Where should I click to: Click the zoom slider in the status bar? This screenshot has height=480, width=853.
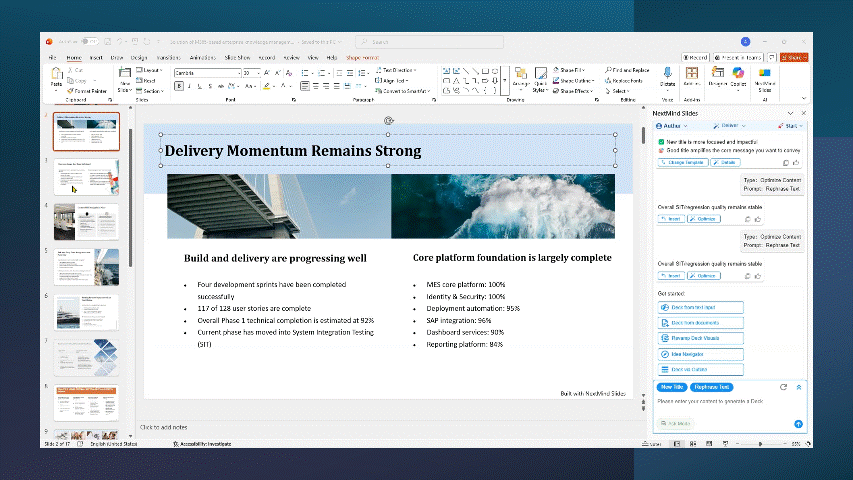(761, 444)
